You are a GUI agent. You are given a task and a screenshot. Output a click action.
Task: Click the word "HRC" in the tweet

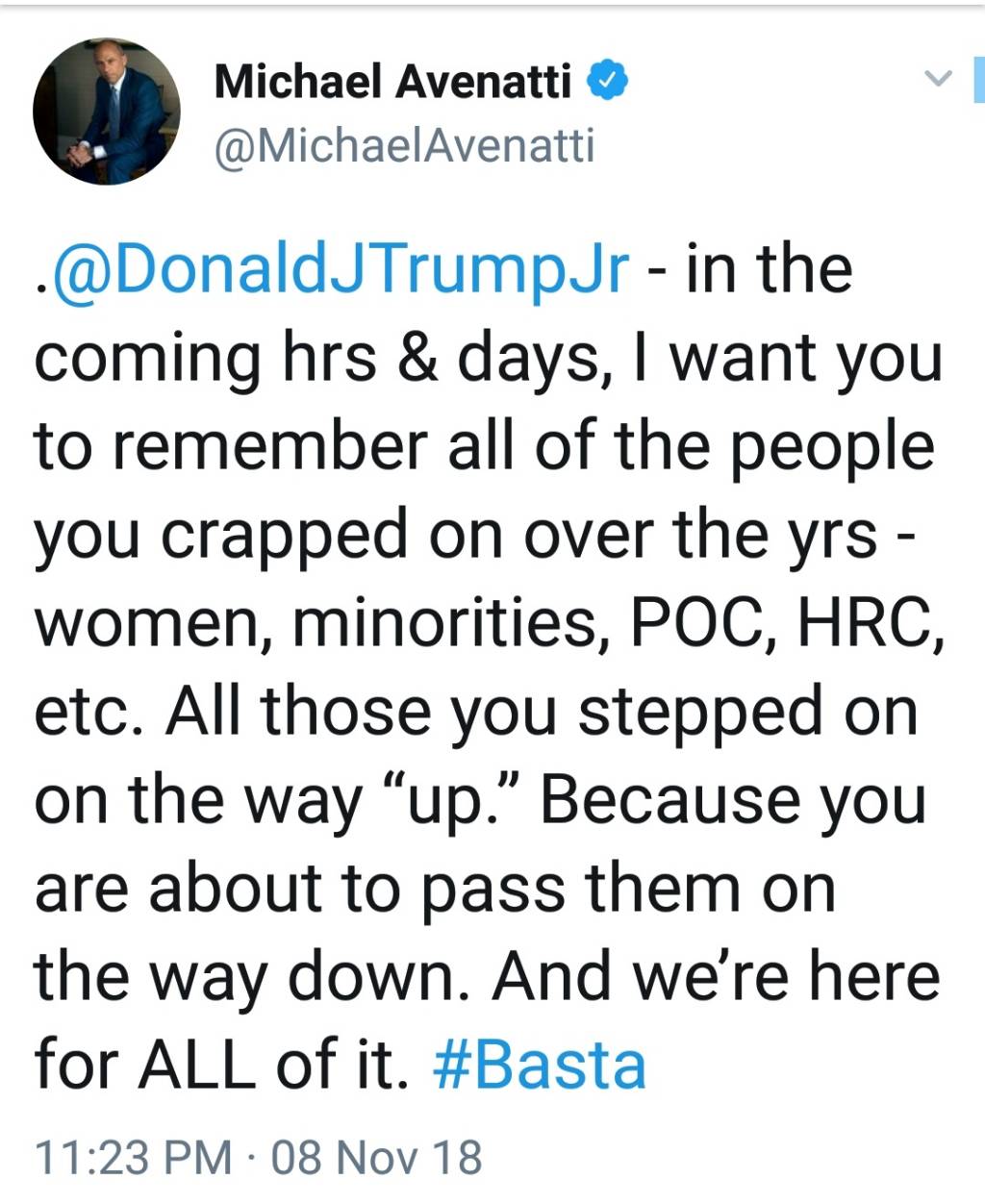(864, 623)
